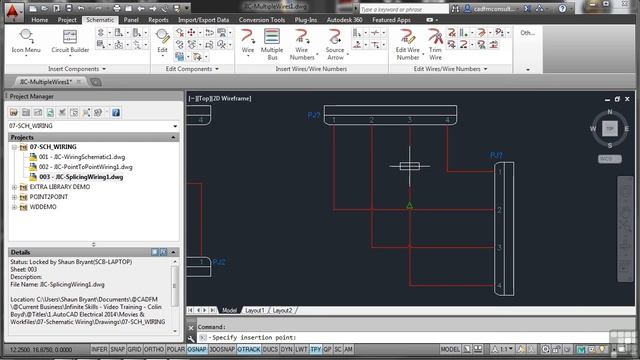Click the WCS button under ViewCube
The width and height of the screenshot is (640, 360).
click(x=610, y=159)
